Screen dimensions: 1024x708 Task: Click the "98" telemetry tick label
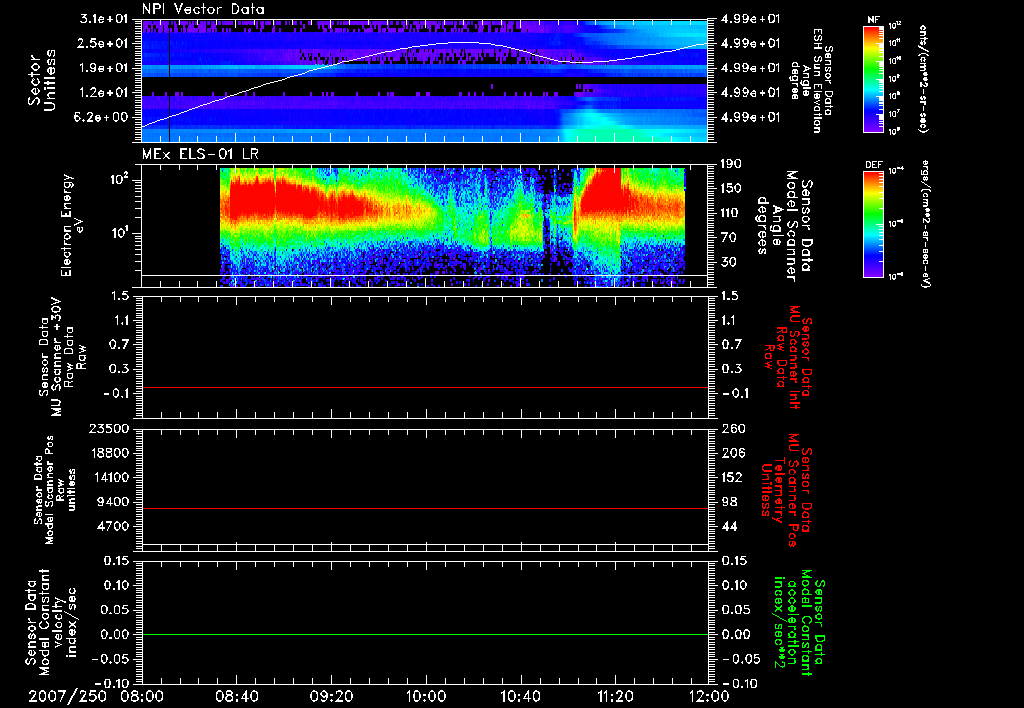click(x=728, y=502)
